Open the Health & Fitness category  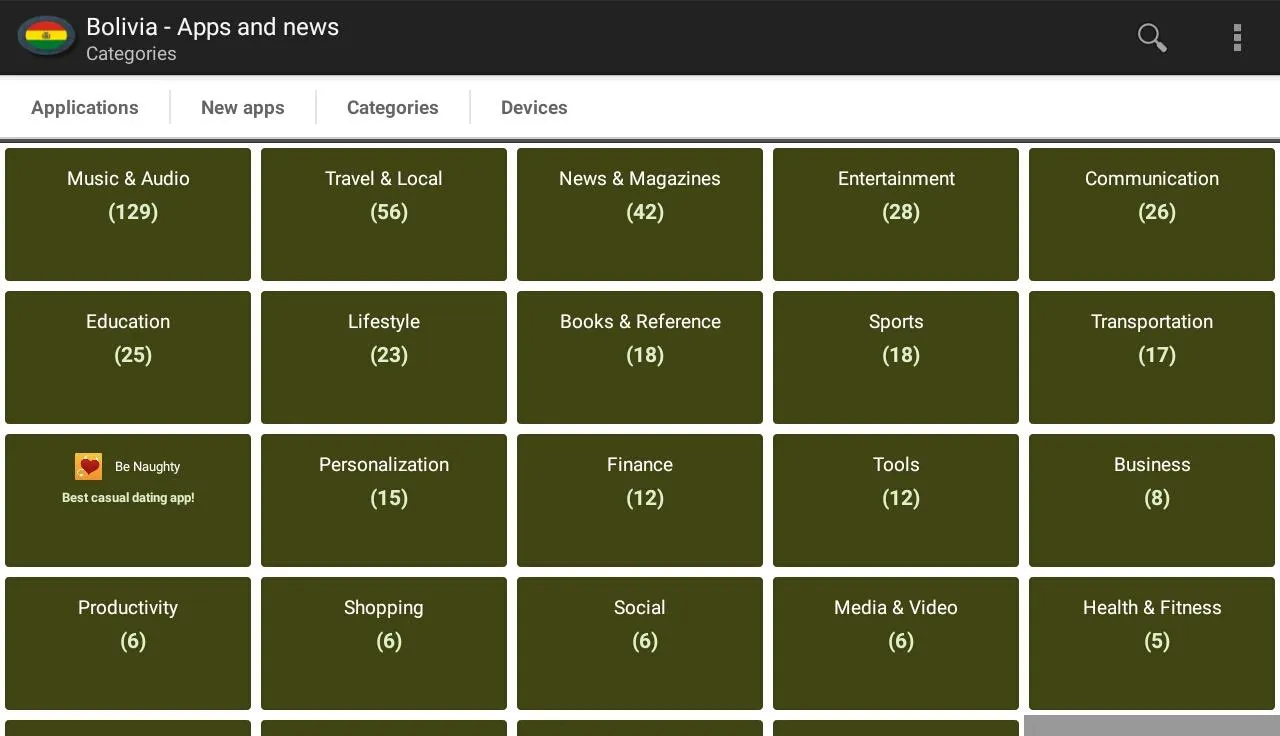[1152, 643]
